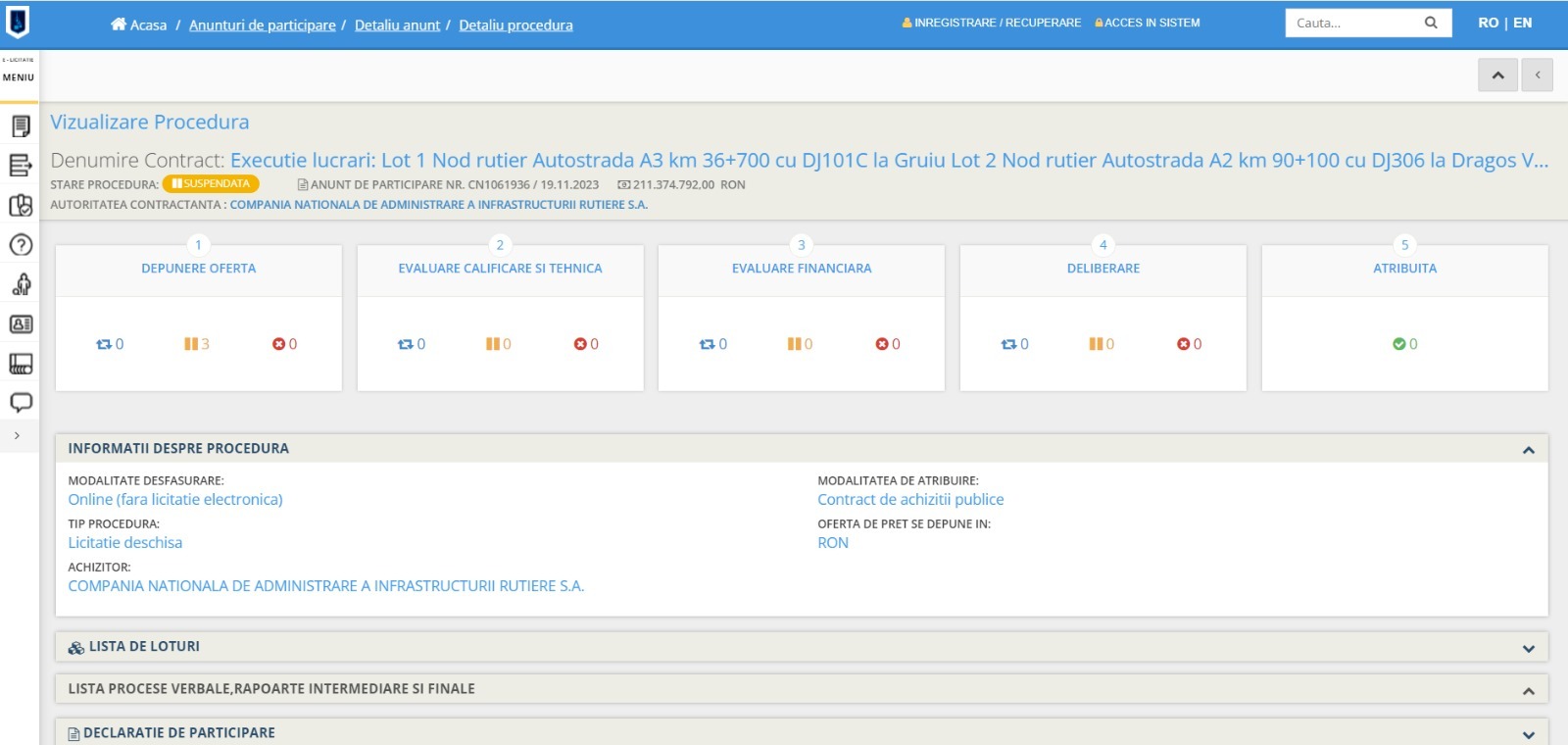Image resolution: width=1568 pixels, height=745 pixels.
Task: Expand the sidebar with right chevron
Action: (17, 435)
